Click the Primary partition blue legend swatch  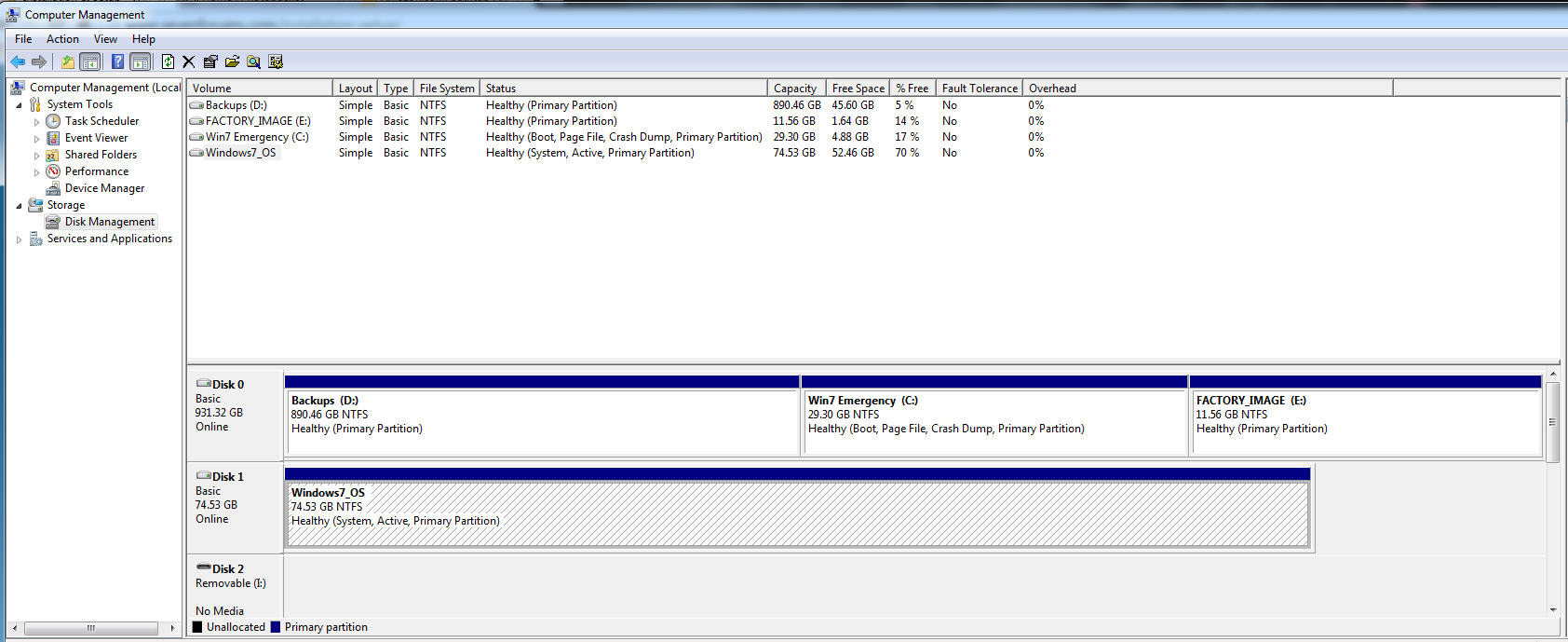(276, 627)
